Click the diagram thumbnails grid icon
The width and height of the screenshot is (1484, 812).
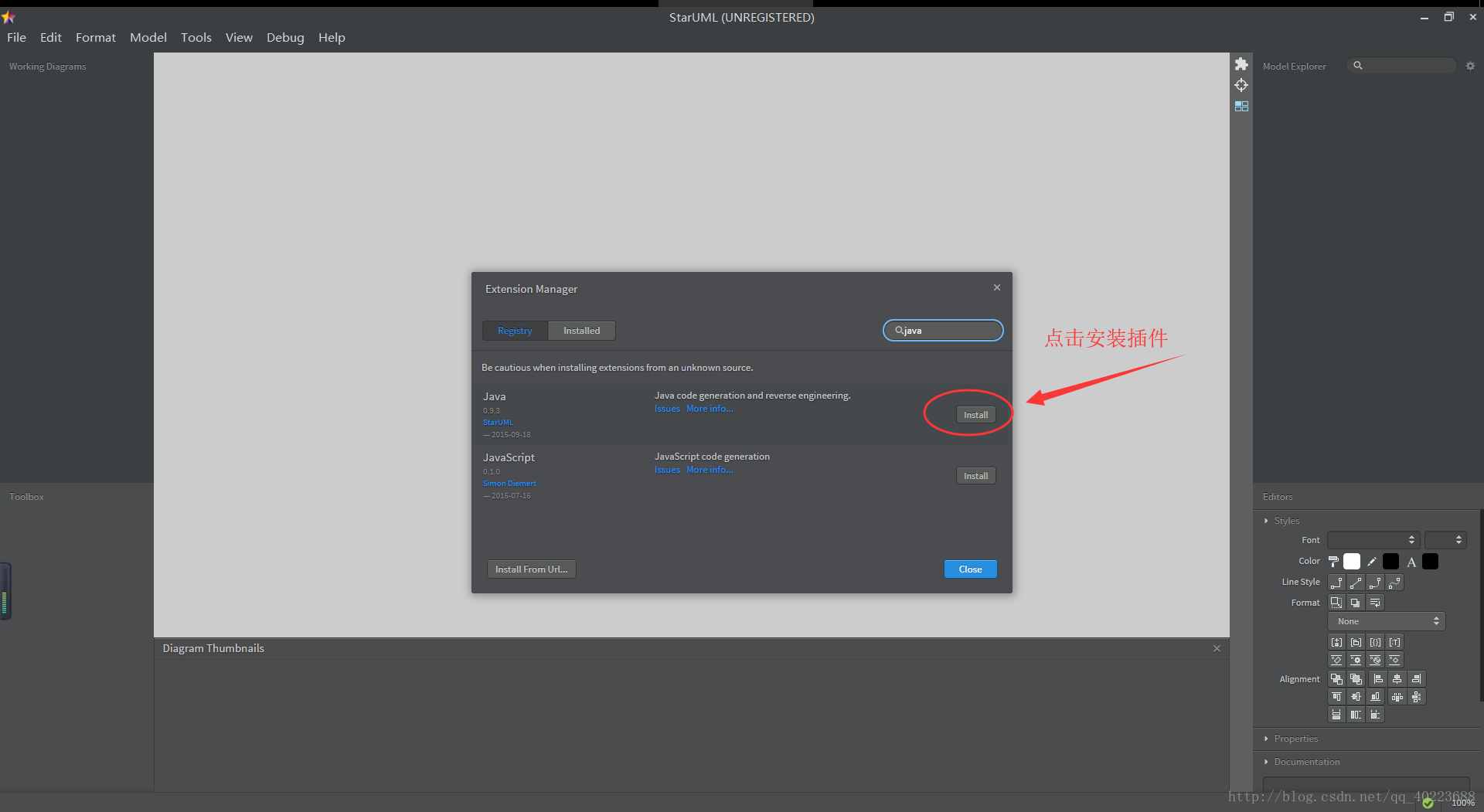click(x=1241, y=106)
